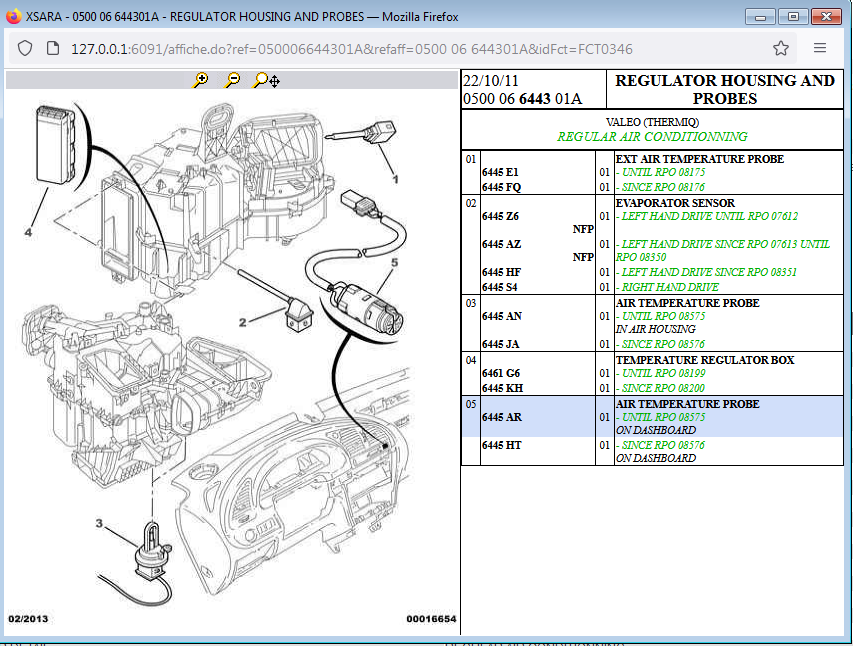Open the Firefox hamburger menu
Screen dimensions: 853x646
tap(820, 48)
